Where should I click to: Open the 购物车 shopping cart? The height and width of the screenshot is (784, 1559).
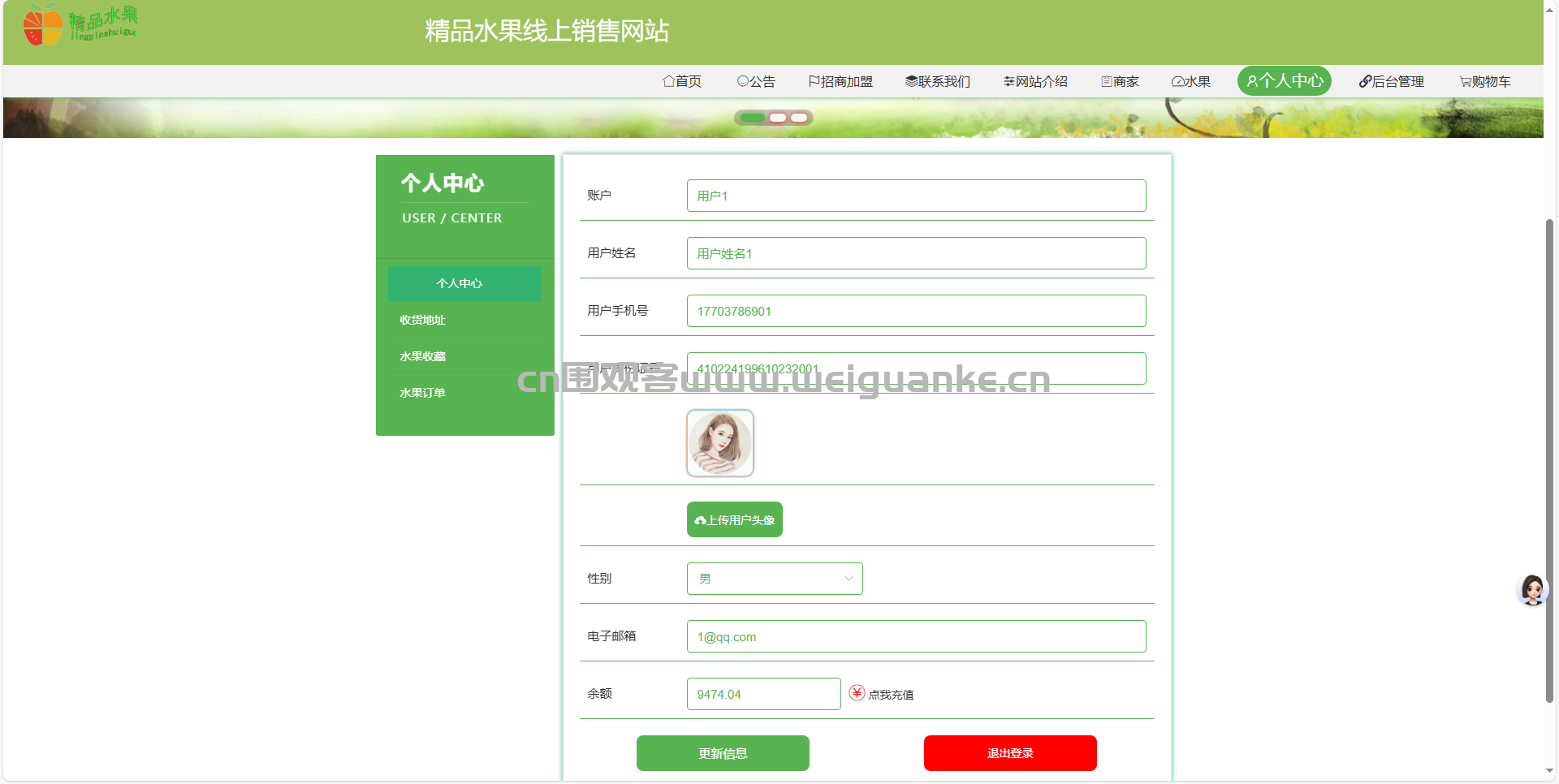pyautogui.click(x=1484, y=81)
